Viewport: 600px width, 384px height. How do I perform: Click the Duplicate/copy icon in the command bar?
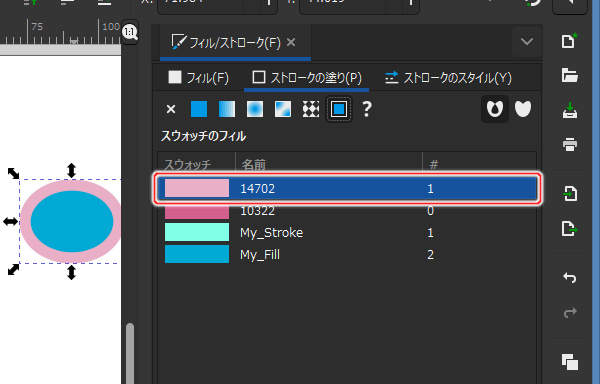[x=570, y=362]
